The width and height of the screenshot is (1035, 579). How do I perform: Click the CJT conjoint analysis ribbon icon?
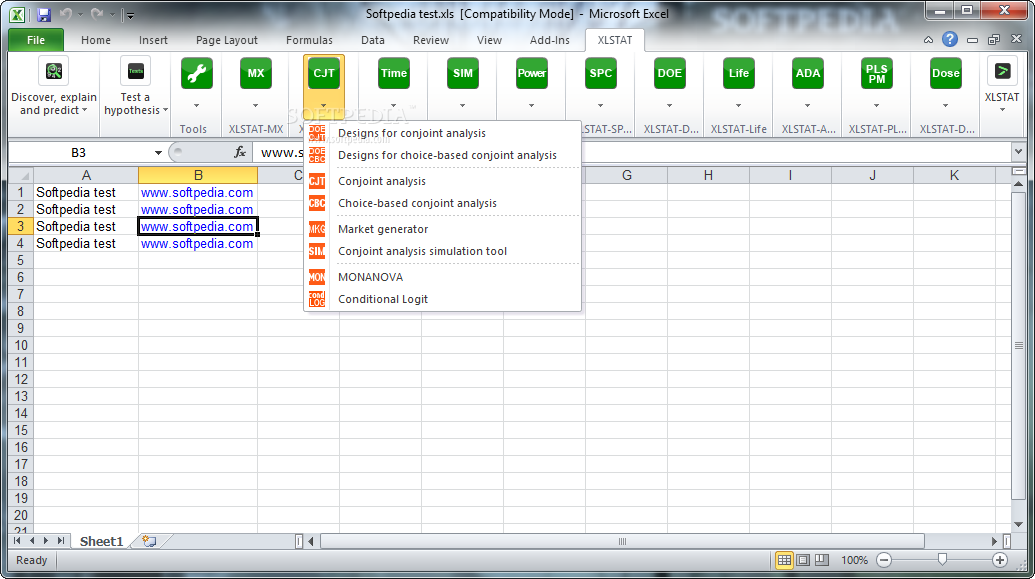323,73
